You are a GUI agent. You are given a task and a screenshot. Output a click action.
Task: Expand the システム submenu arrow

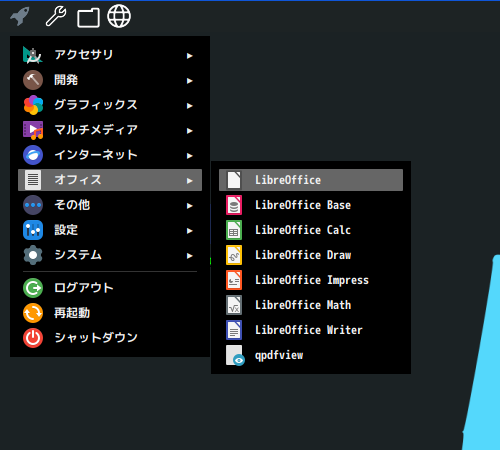tap(190, 256)
